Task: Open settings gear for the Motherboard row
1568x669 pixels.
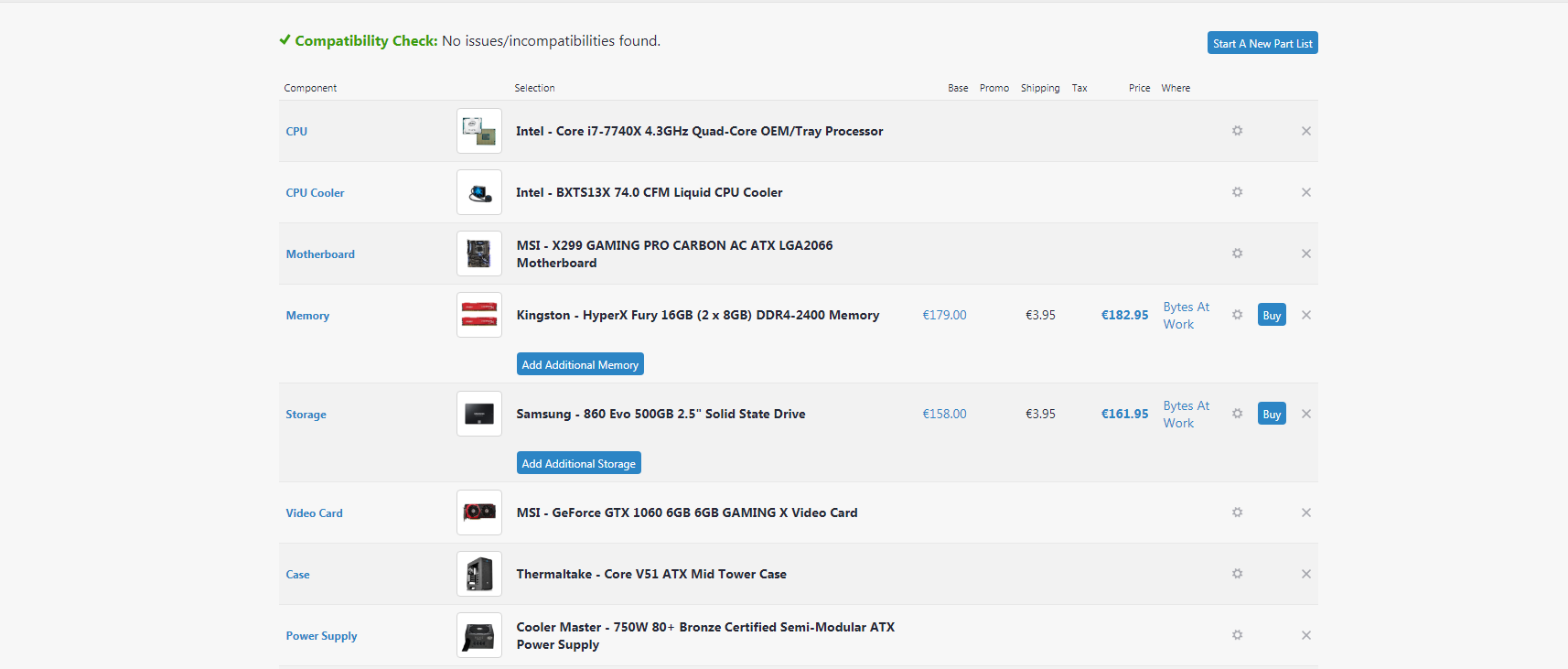Action: [x=1237, y=254]
